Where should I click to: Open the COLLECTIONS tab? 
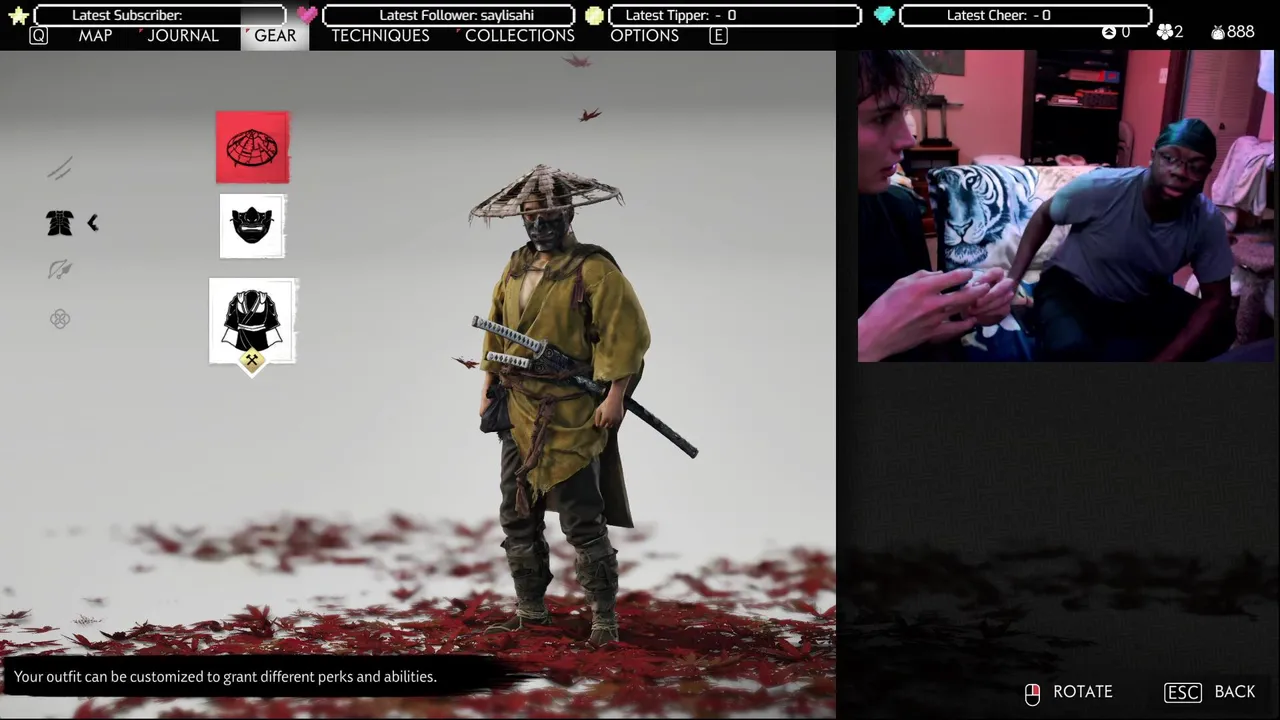[x=519, y=35]
